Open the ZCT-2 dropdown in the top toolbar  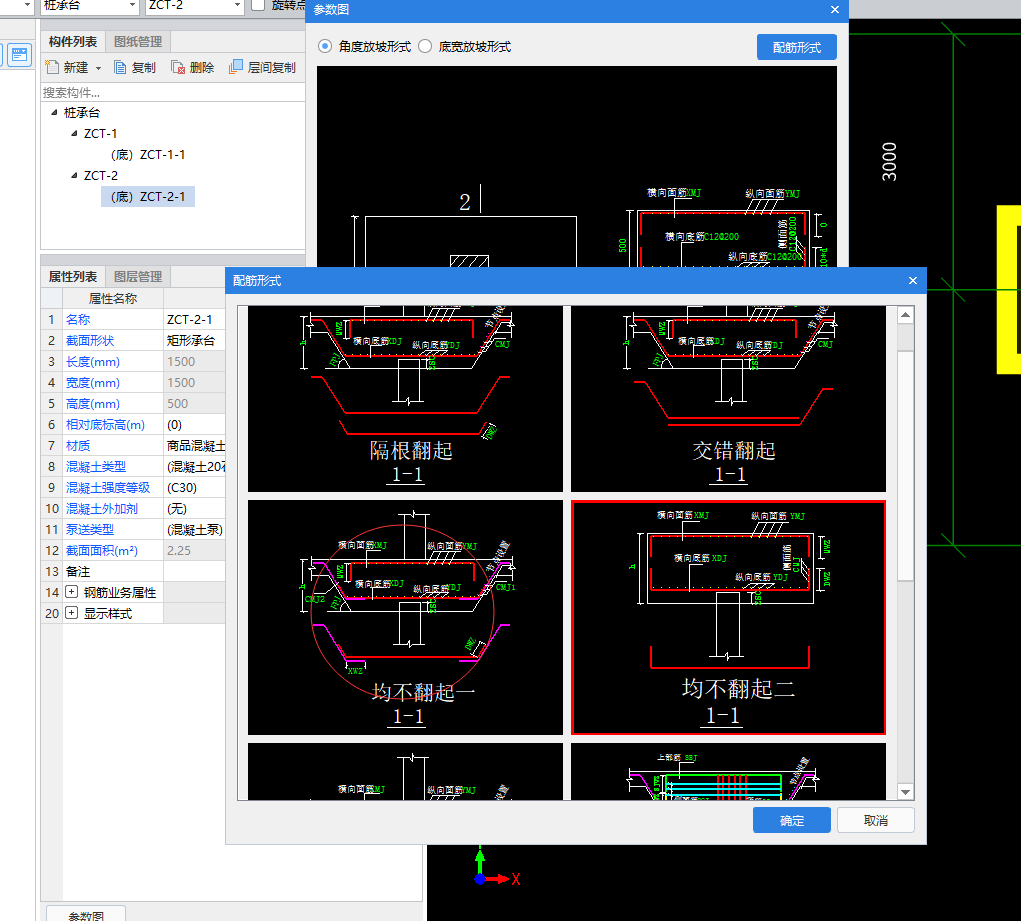(237, 5)
